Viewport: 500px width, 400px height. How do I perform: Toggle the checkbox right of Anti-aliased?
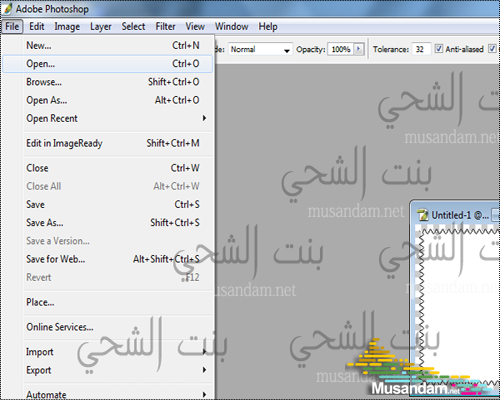tap(492, 49)
